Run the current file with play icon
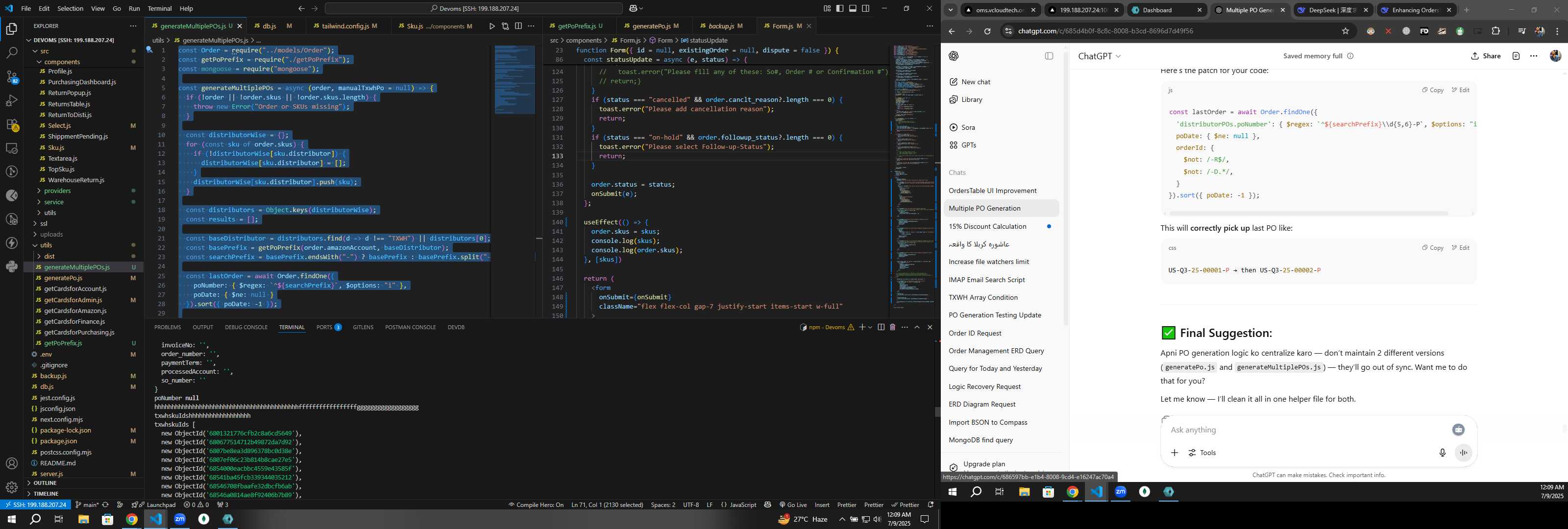The image size is (1568, 529). (492, 26)
